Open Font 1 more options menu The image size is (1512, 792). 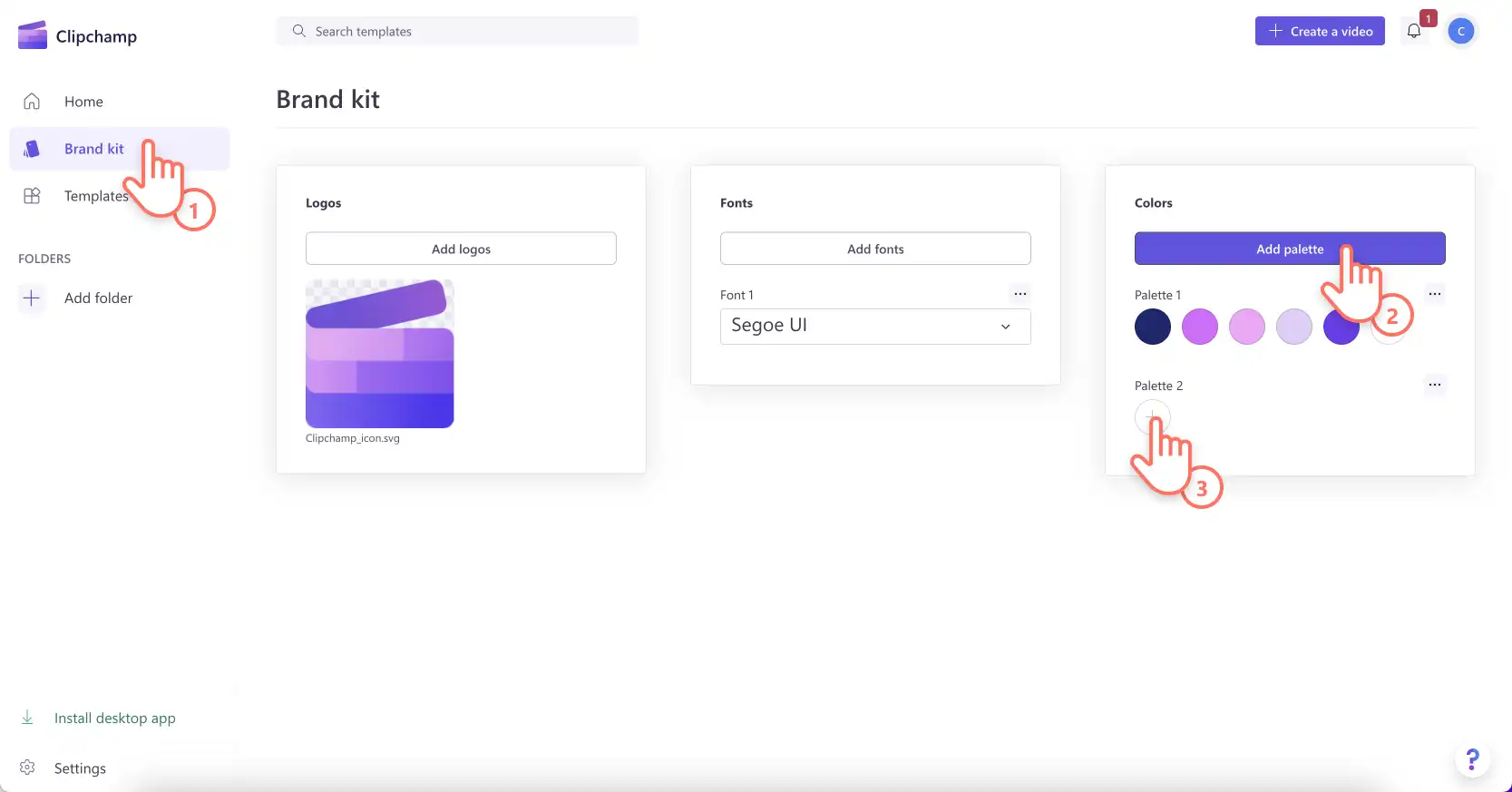pyautogui.click(x=1020, y=294)
